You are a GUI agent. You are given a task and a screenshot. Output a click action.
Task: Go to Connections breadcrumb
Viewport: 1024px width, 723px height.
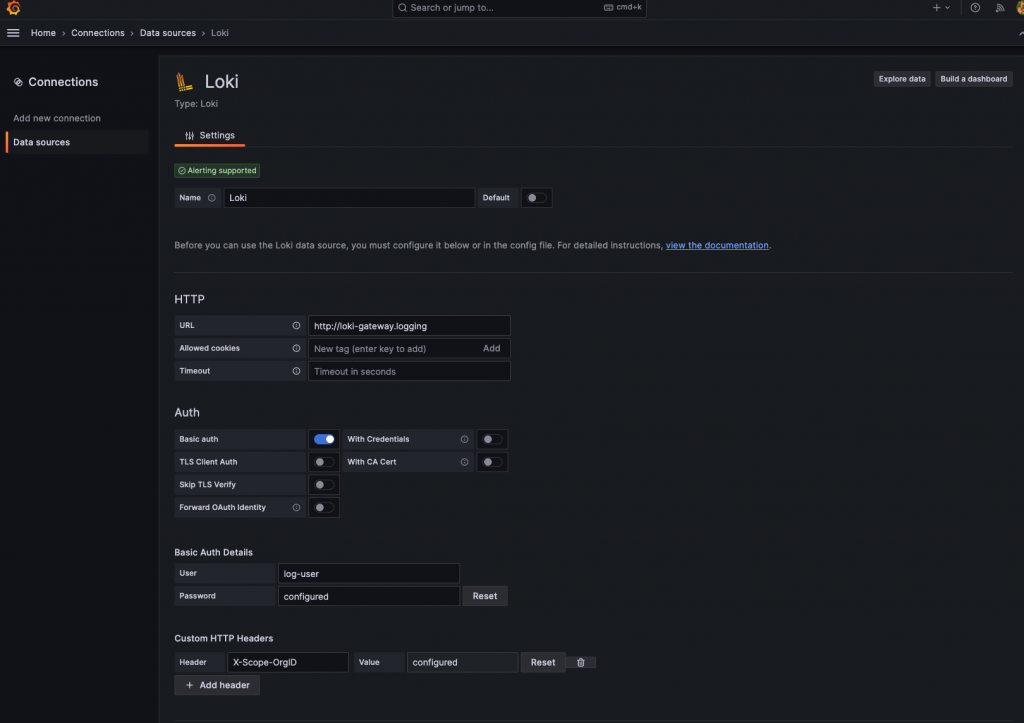[x=98, y=33]
